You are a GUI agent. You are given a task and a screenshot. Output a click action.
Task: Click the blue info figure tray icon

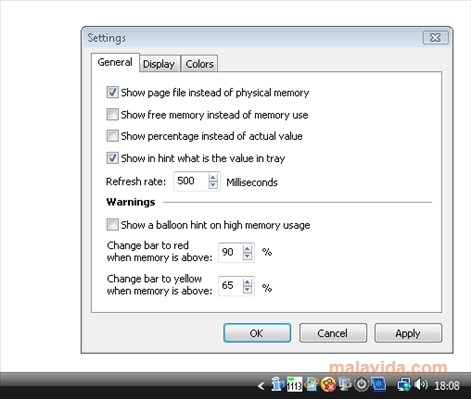[x=277, y=384]
